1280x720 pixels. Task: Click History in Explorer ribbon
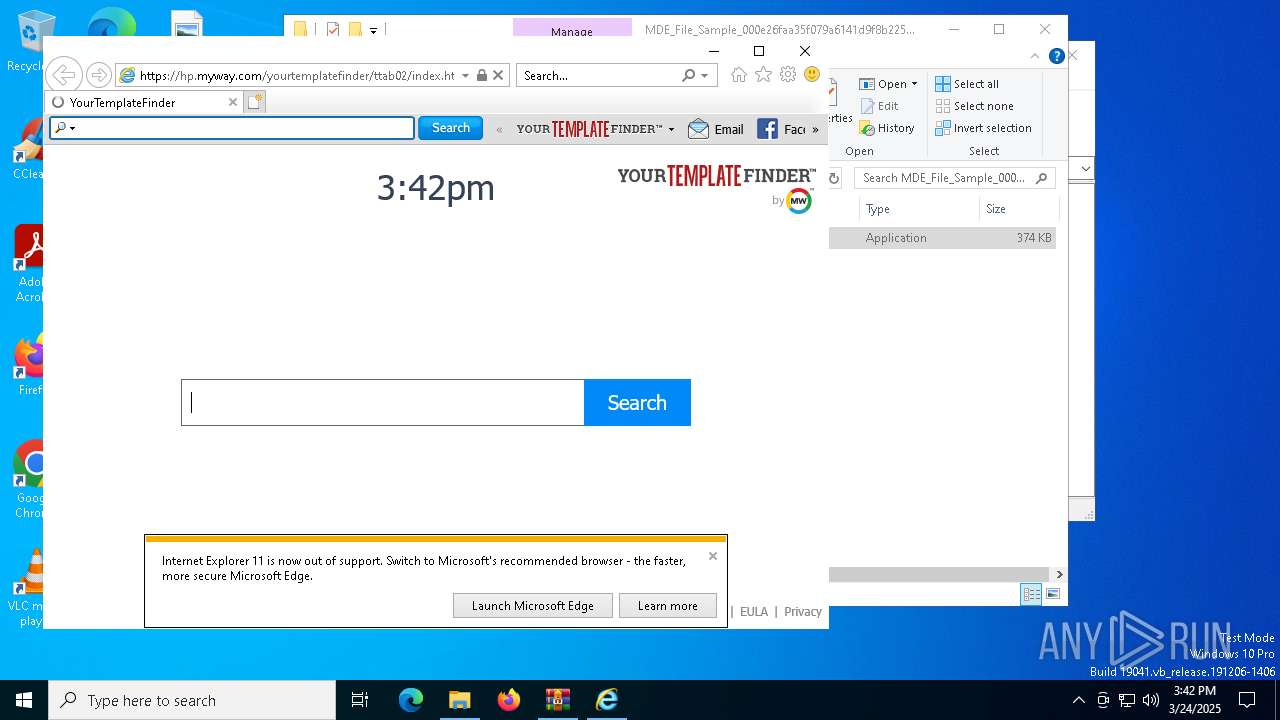[x=887, y=128]
